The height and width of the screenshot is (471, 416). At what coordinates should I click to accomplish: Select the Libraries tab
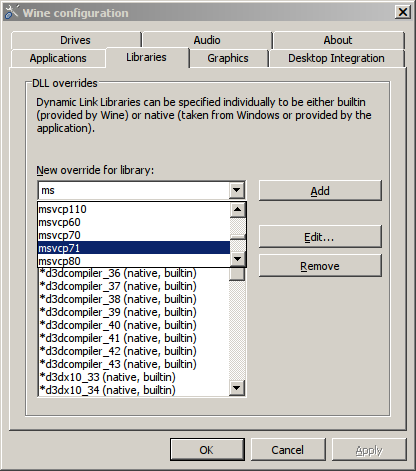coord(147,57)
